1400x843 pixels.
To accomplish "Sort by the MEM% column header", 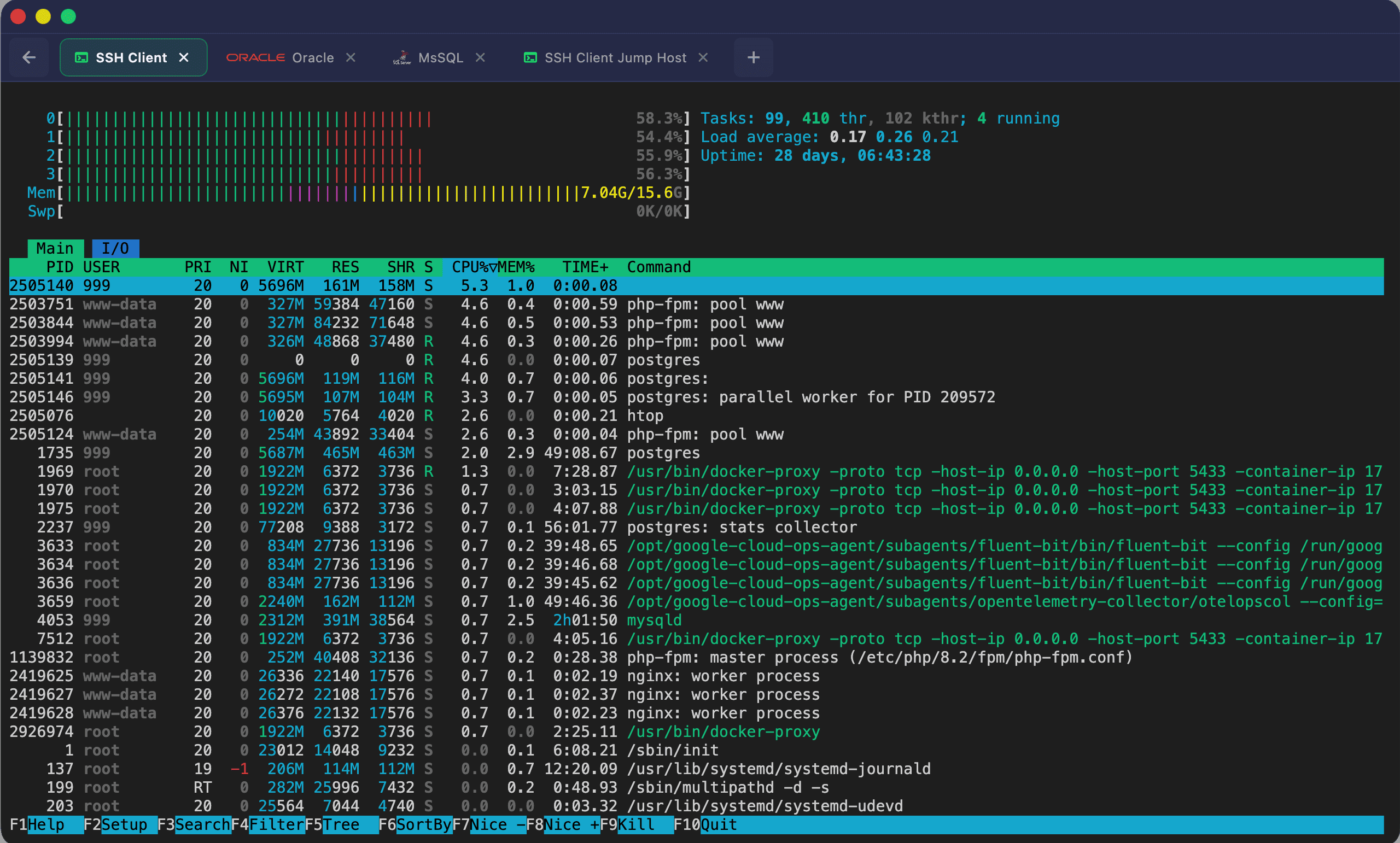I will (x=516, y=267).
